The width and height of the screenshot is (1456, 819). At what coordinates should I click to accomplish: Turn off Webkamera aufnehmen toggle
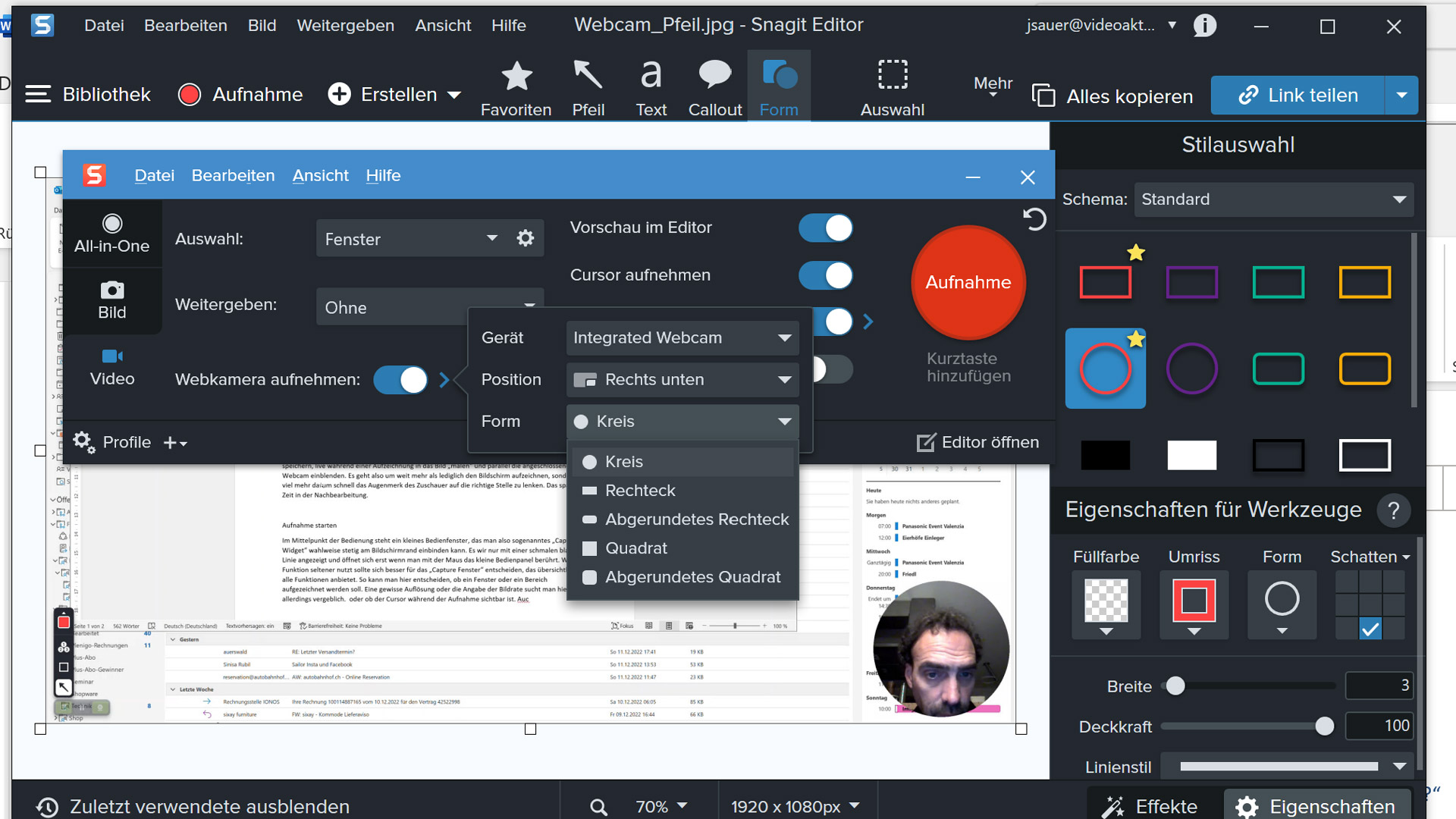pos(400,380)
